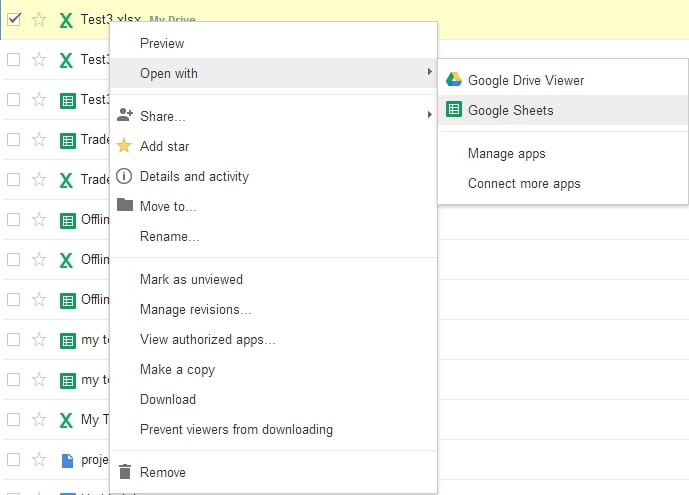Click the Excel icon of the checked Test3.xlsx row
The width and height of the screenshot is (689, 495).
66,20
